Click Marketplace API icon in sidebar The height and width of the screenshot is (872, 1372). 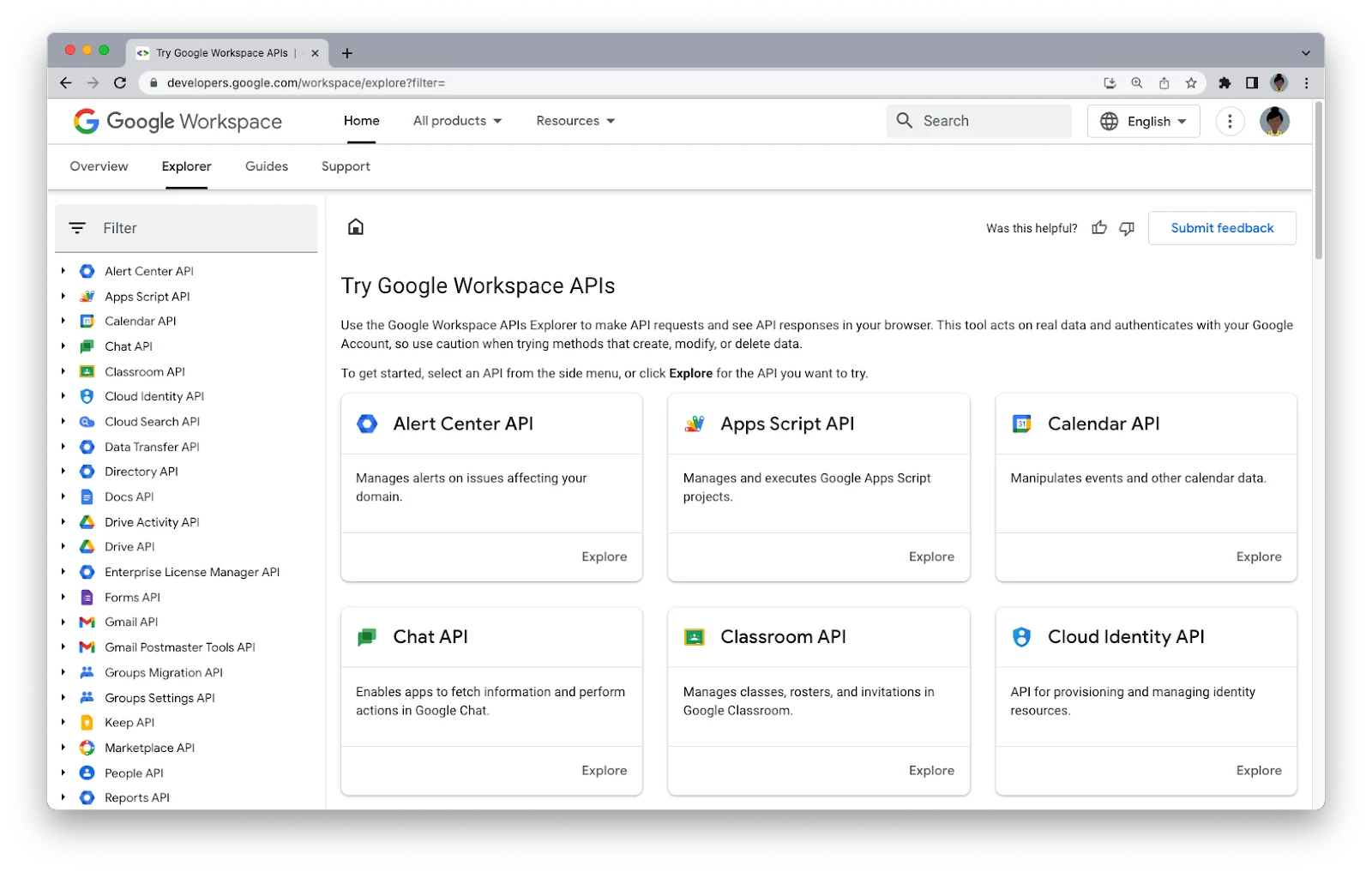click(x=87, y=748)
